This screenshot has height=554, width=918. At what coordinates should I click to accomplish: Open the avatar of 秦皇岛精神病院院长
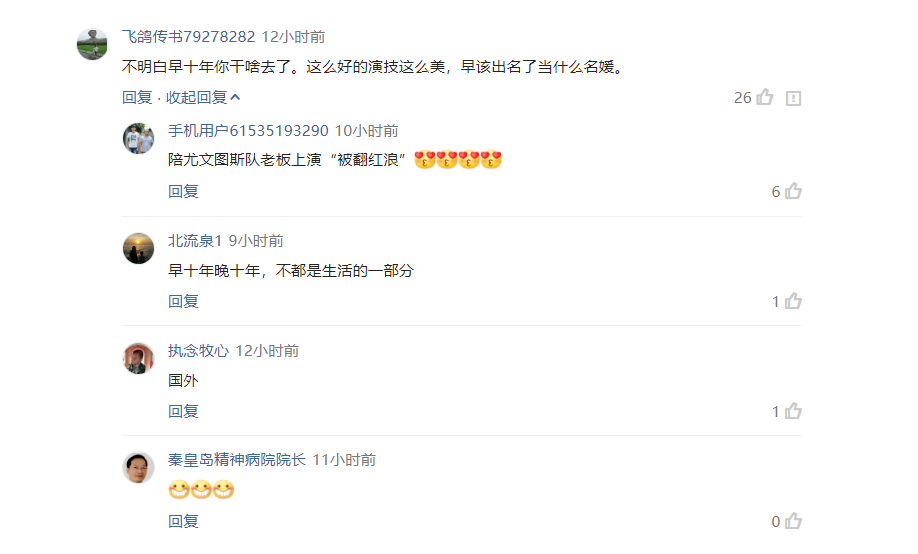coord(138,467)
